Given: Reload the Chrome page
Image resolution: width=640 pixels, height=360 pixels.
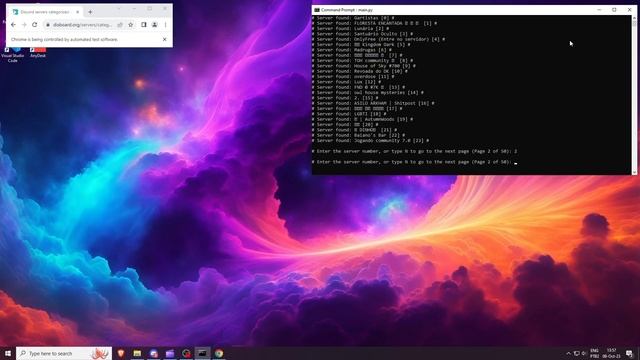Looking at the screenshot, I should coord(35,25).
